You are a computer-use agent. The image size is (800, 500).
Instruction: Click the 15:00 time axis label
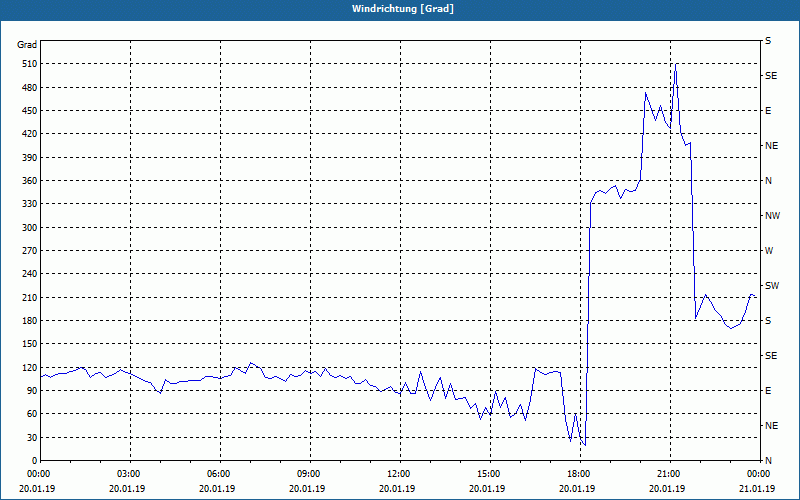click(x=490, y=474)
